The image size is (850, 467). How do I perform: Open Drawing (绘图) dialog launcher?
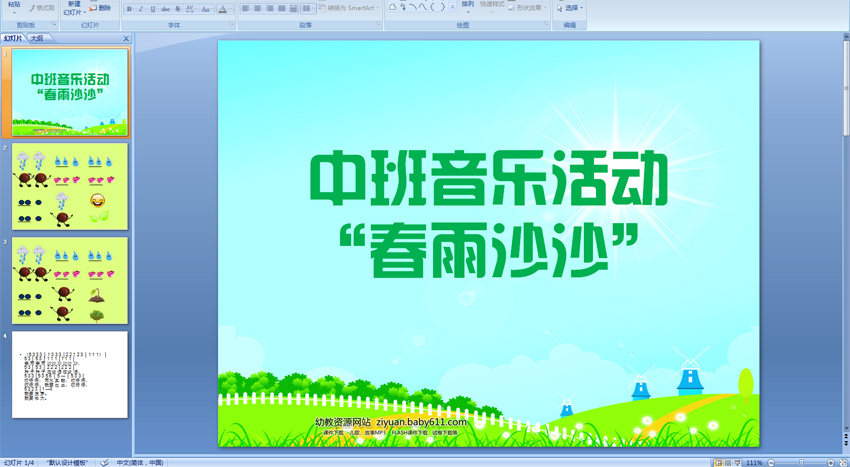click(547, 24)
